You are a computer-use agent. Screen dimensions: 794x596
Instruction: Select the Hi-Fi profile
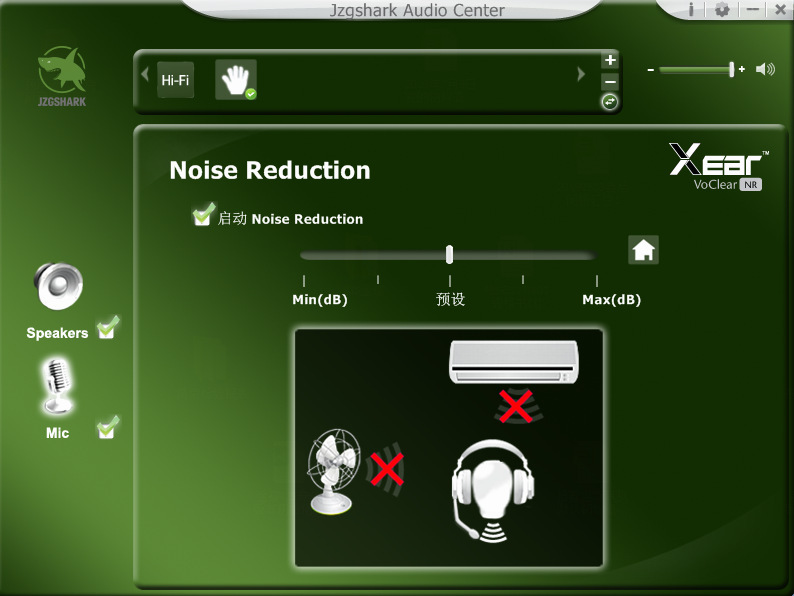(176, 80)
